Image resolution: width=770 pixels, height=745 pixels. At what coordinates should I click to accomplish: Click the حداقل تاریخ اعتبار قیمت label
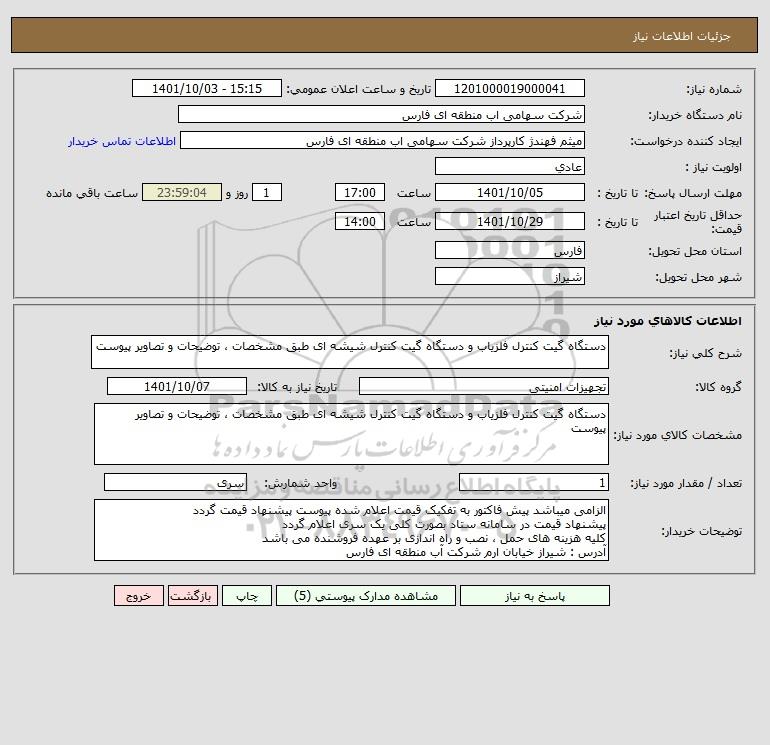698,222
